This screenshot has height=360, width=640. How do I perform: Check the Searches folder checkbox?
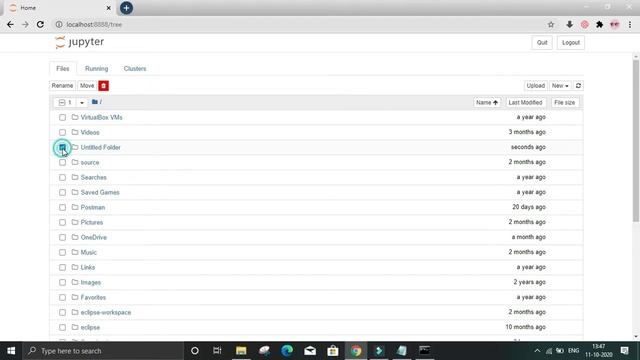(62, 178)
